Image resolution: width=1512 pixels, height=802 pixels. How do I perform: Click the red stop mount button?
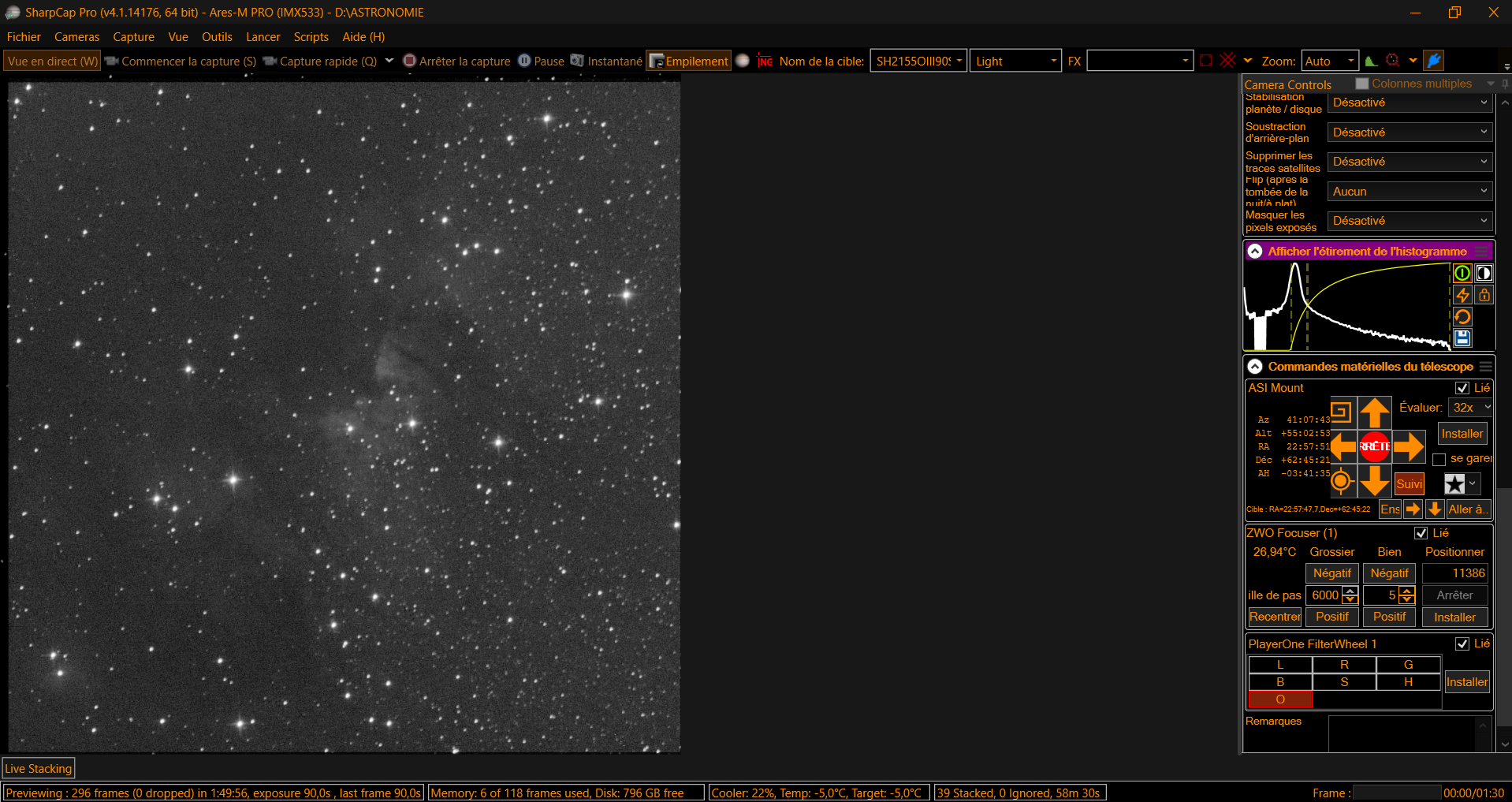pos(1374,446)
